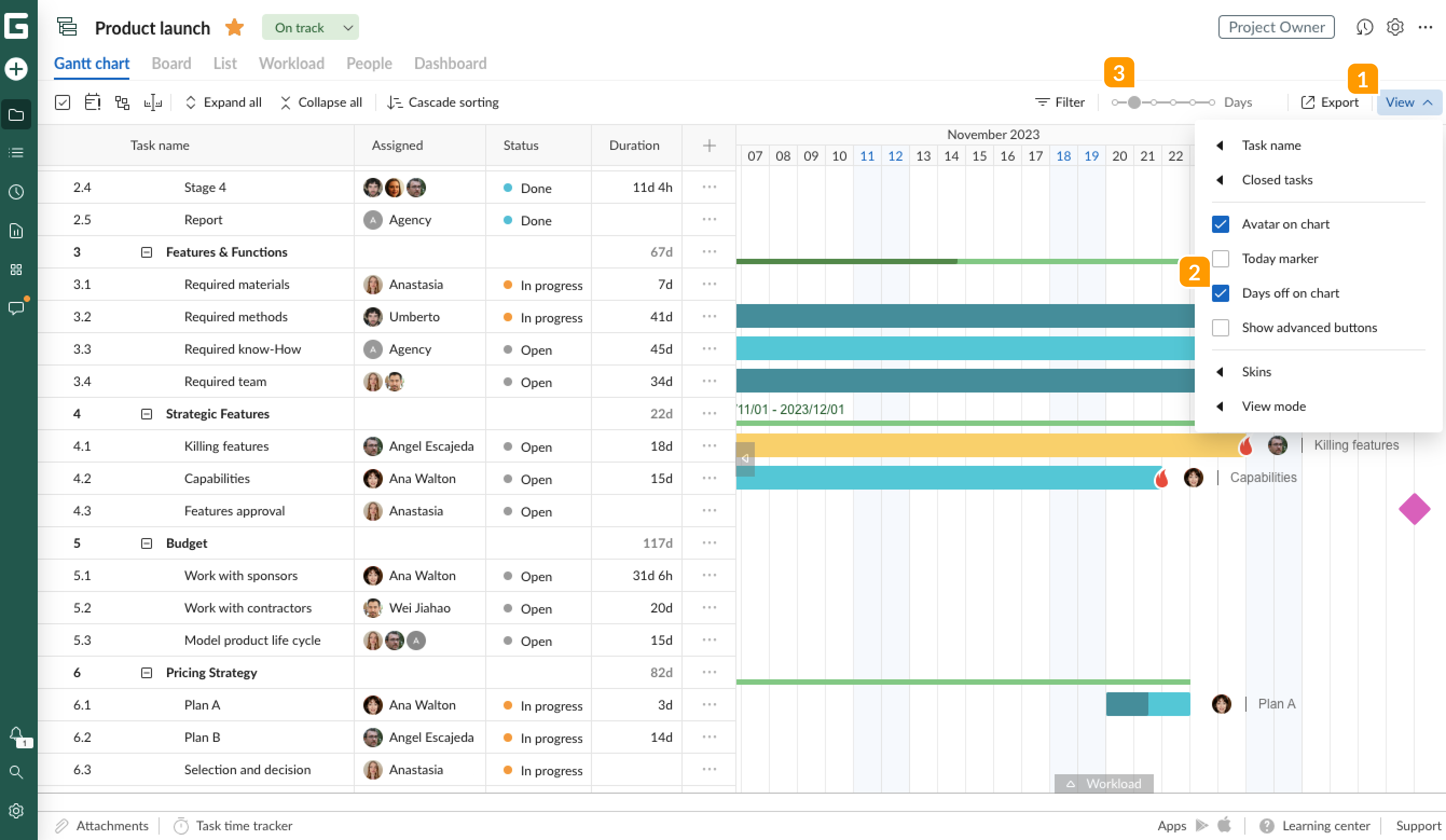Switch to the Workload tab
Viewport: 1446px width, 840px height.
291,63
